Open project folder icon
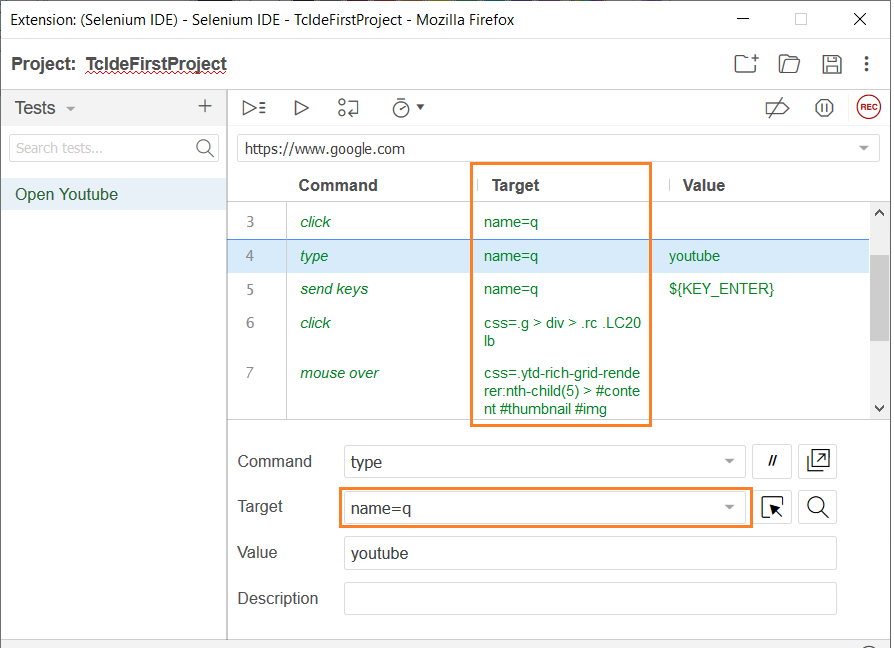Screen dimensions: 894x648 (789, 63)
